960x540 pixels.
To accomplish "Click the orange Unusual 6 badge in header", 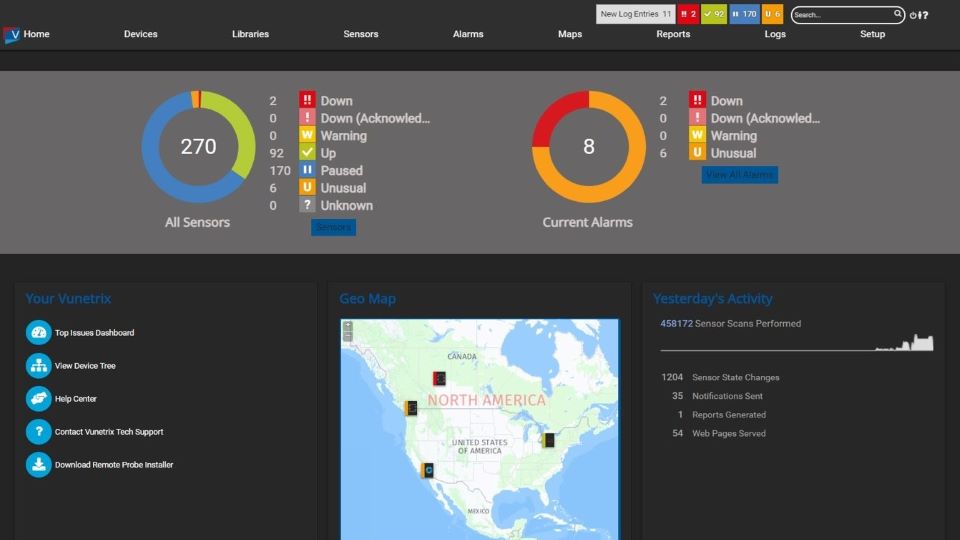I will click(x=773, y=14).
